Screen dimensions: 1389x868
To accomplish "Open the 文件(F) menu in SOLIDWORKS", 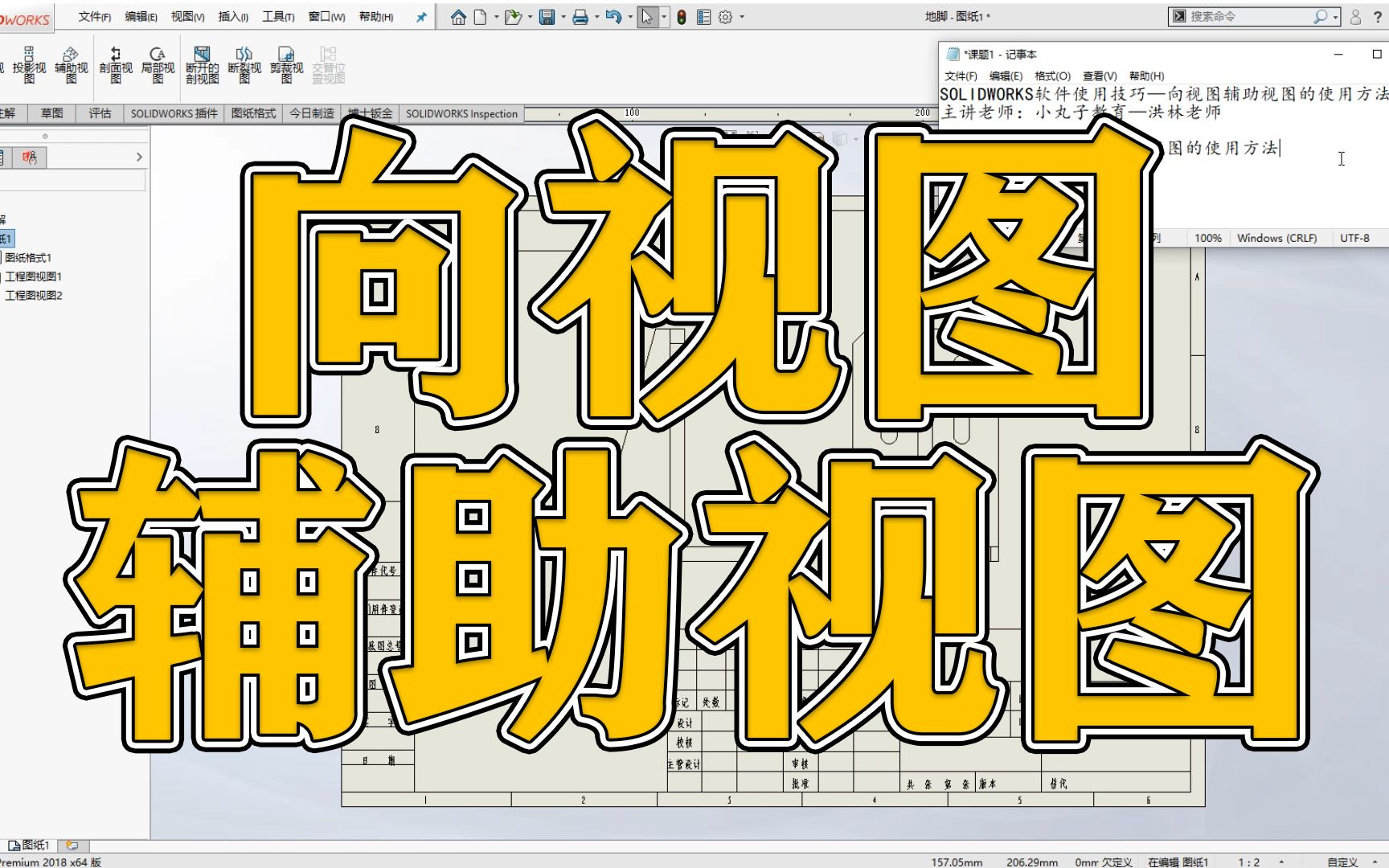I will (94, 17).
